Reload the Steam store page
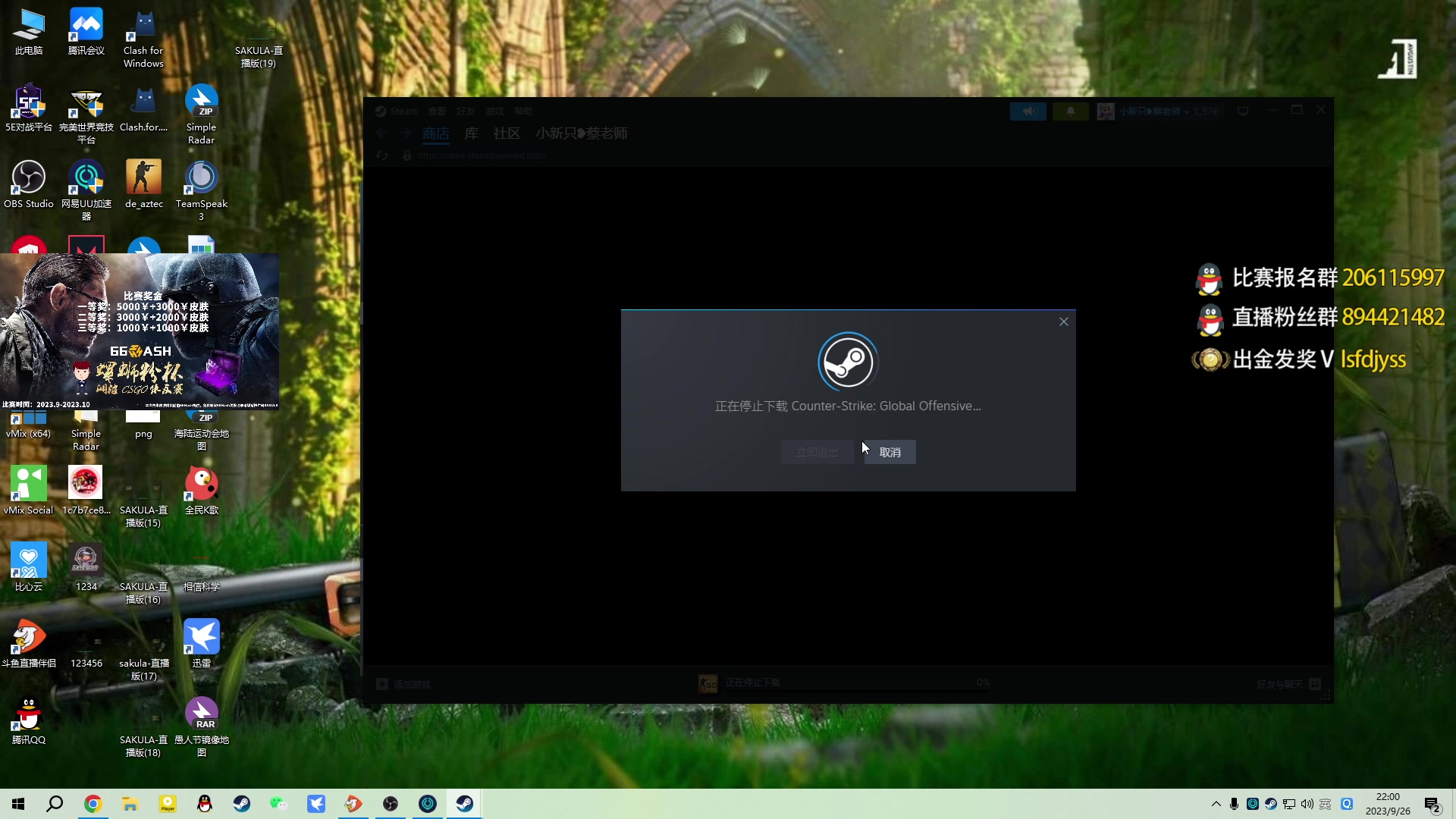Viewport: 1456px width, 819px height. coord(382,155)
